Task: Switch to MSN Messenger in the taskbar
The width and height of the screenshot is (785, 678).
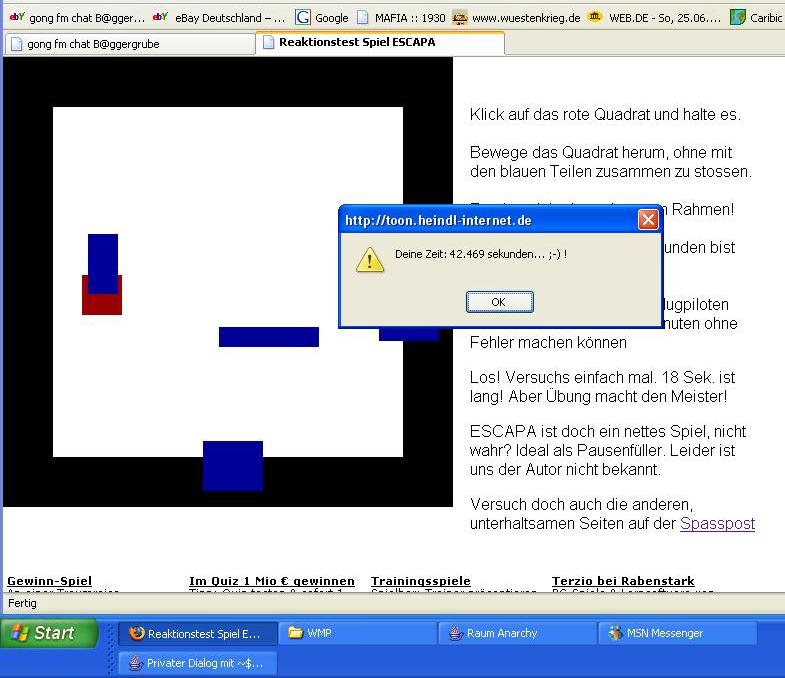Action: [x=676, y=633]
